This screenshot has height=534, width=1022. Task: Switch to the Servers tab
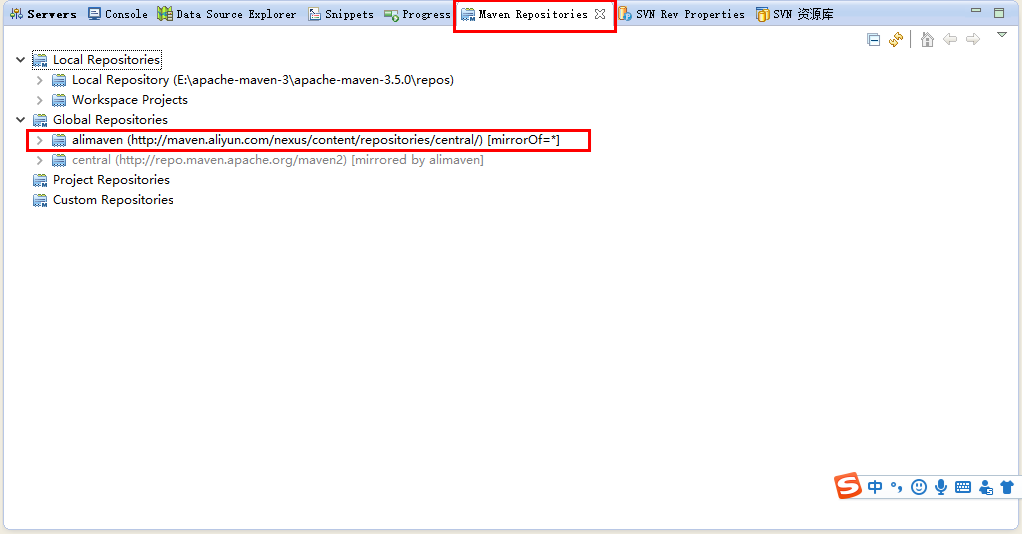44,14
